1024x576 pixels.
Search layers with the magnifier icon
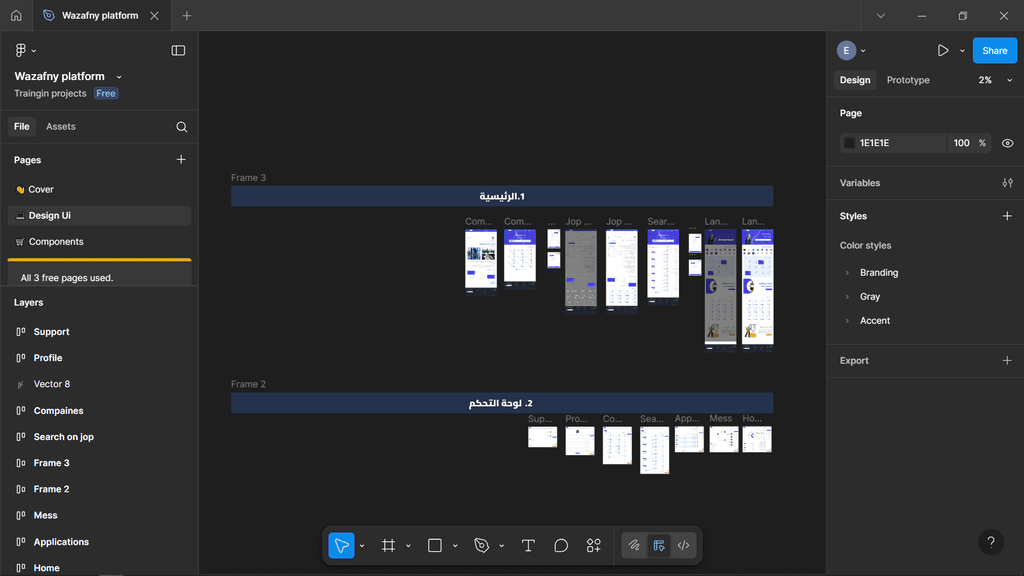point(181,127)
